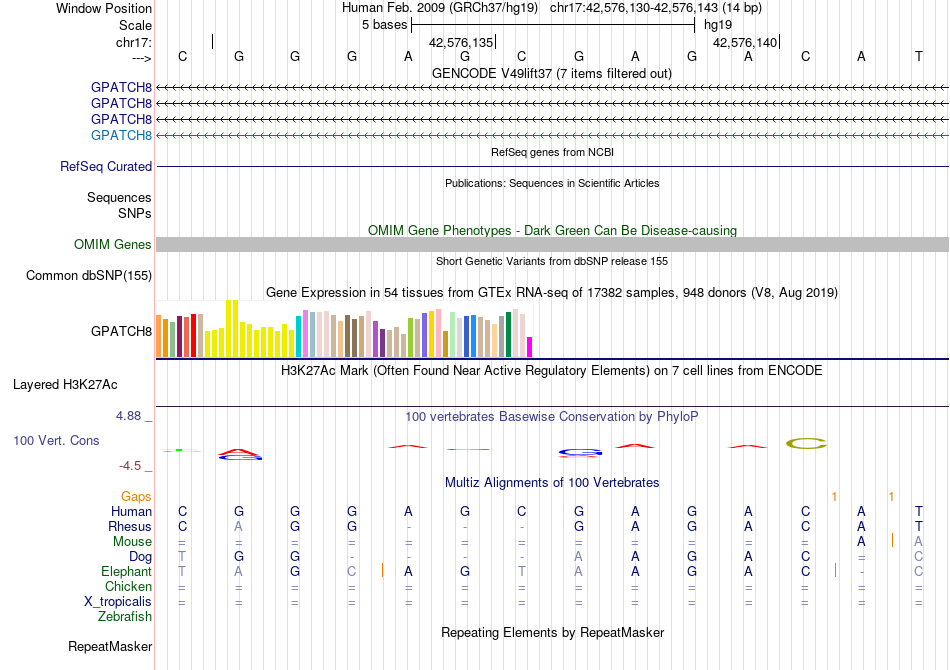950x670 pixels.
Task: Click the 100 Vert. Cons track label
Action: point(56,441)
